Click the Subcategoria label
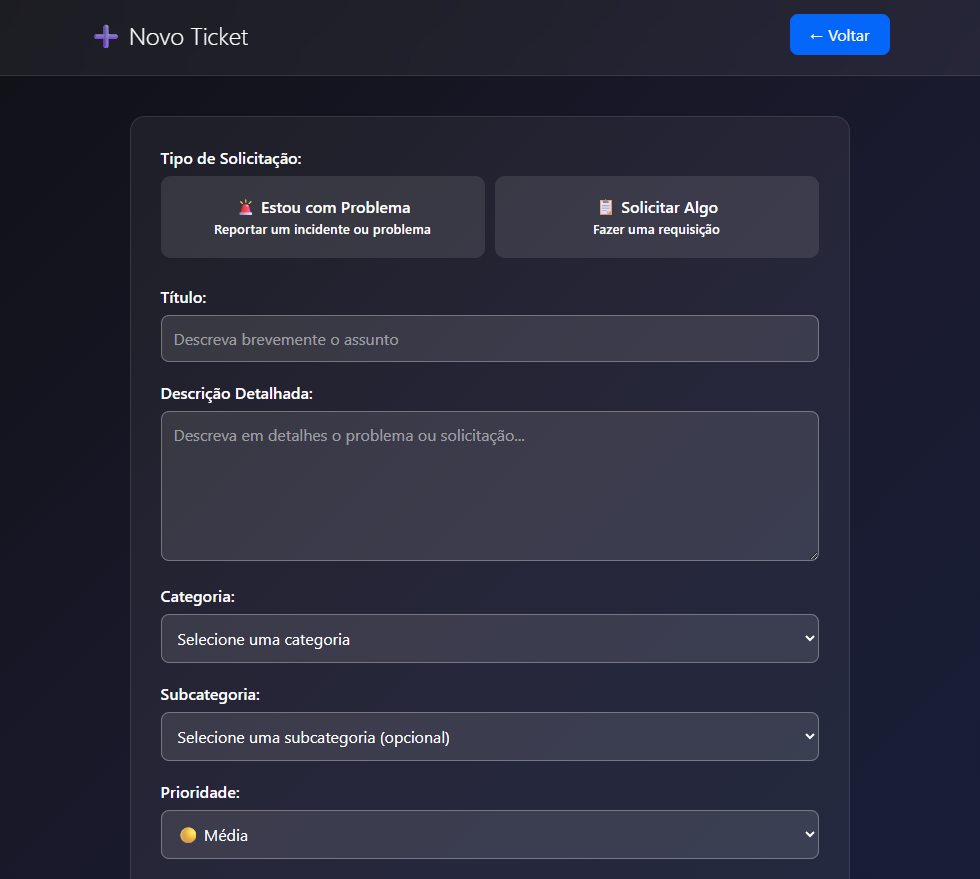Viewport: 980px width, 879px height. [x=210, y=695]
